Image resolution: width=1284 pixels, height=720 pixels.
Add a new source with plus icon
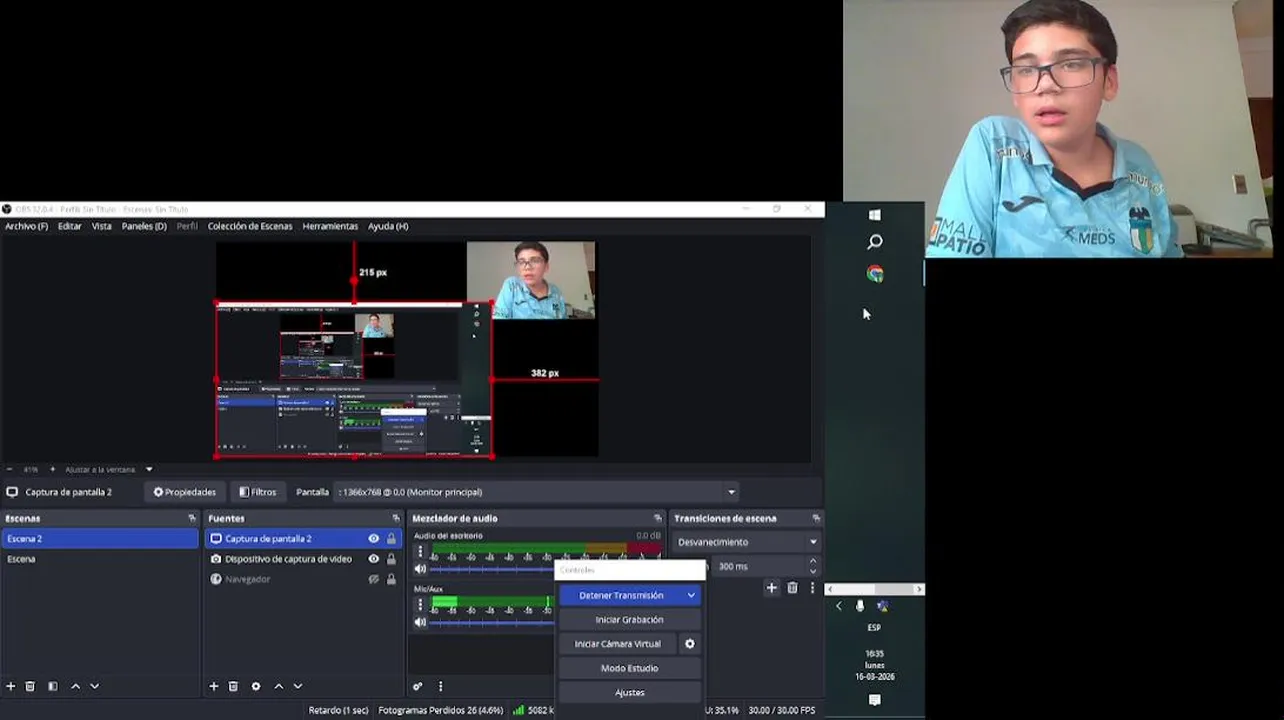coord(213,686)
